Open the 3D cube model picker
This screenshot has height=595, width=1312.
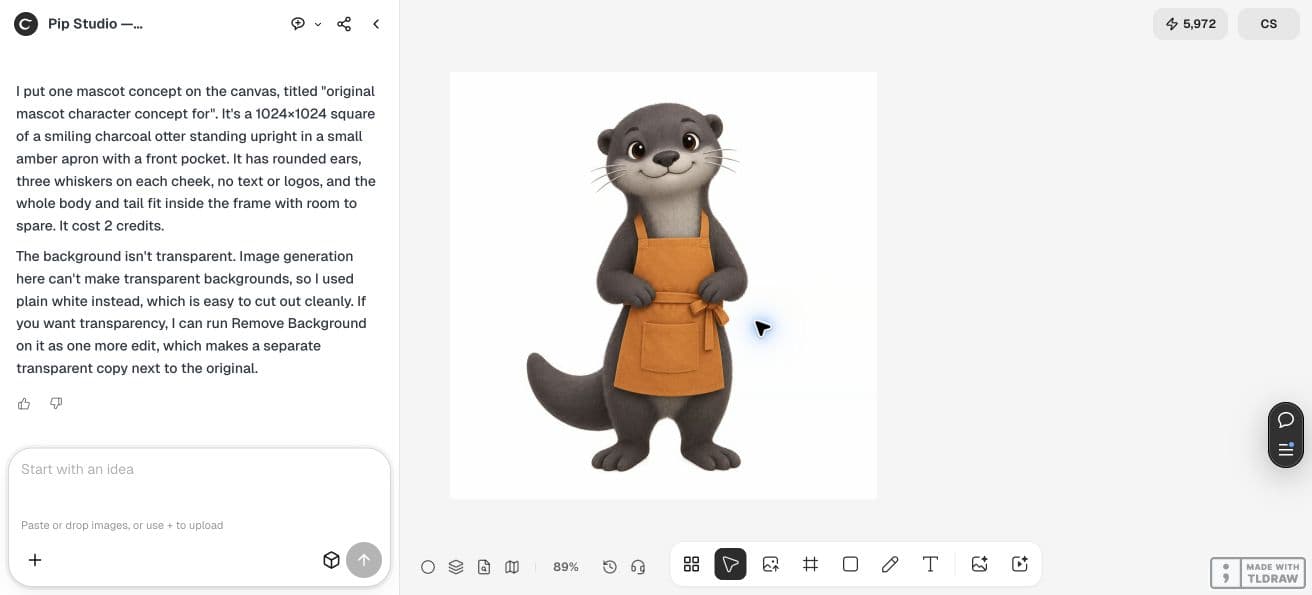(331, 560)
